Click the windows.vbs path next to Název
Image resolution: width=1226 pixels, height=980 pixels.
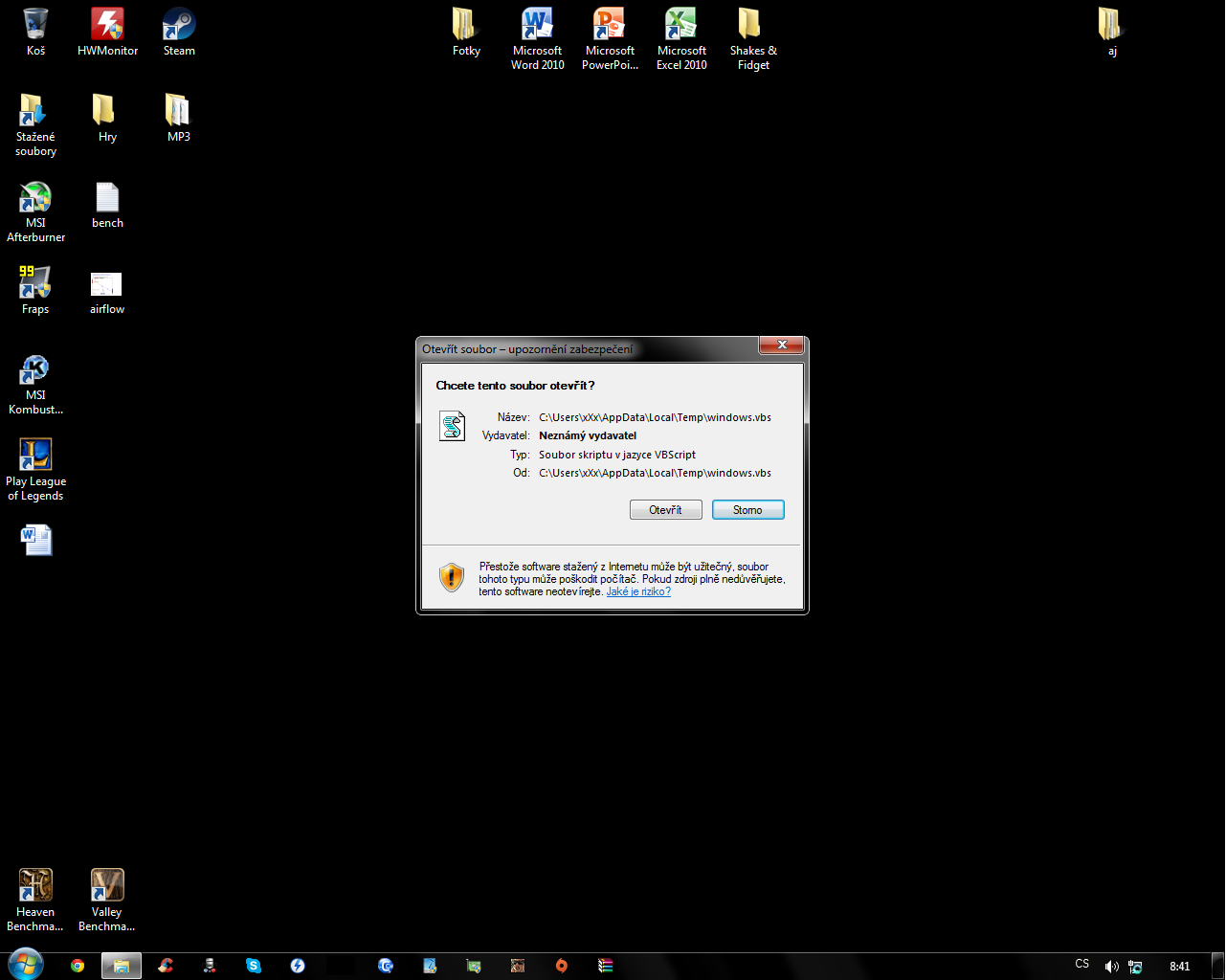pos(655,417)
